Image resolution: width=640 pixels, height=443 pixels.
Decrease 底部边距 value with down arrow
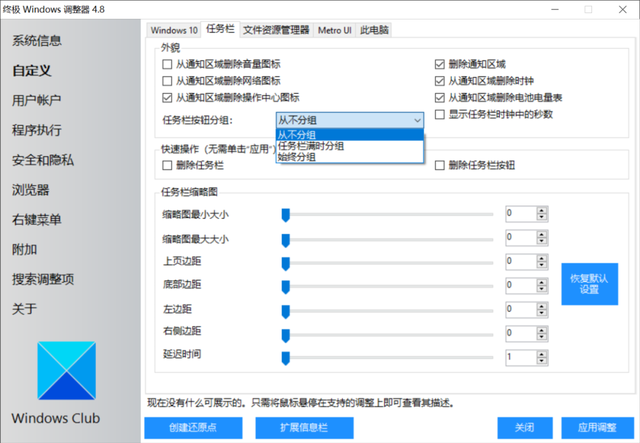542,288
